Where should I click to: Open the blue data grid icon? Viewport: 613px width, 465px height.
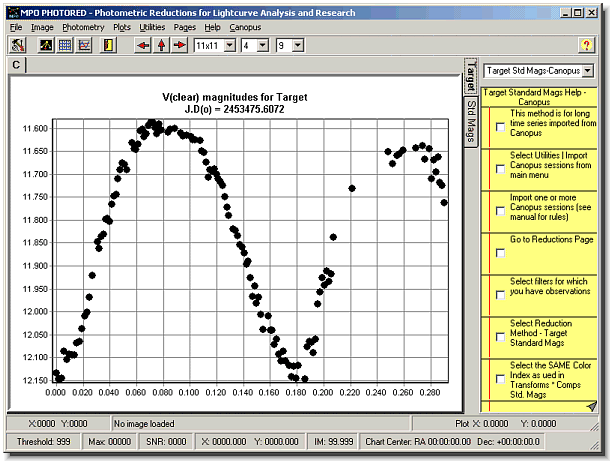click(x=65, y=45)
